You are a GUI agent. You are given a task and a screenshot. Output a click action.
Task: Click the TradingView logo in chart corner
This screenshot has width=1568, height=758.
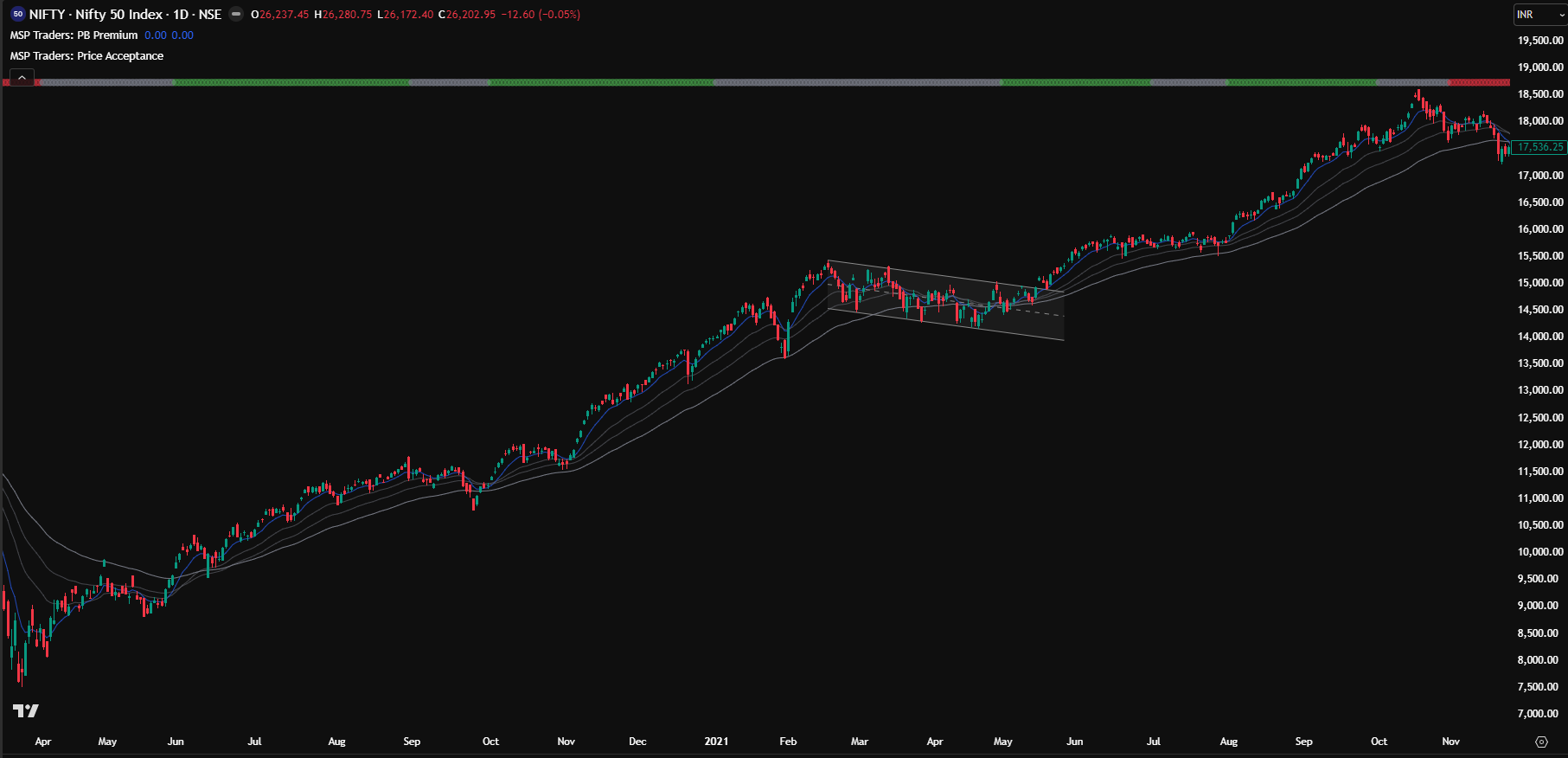pyautogui.click(x=26, y=710)
